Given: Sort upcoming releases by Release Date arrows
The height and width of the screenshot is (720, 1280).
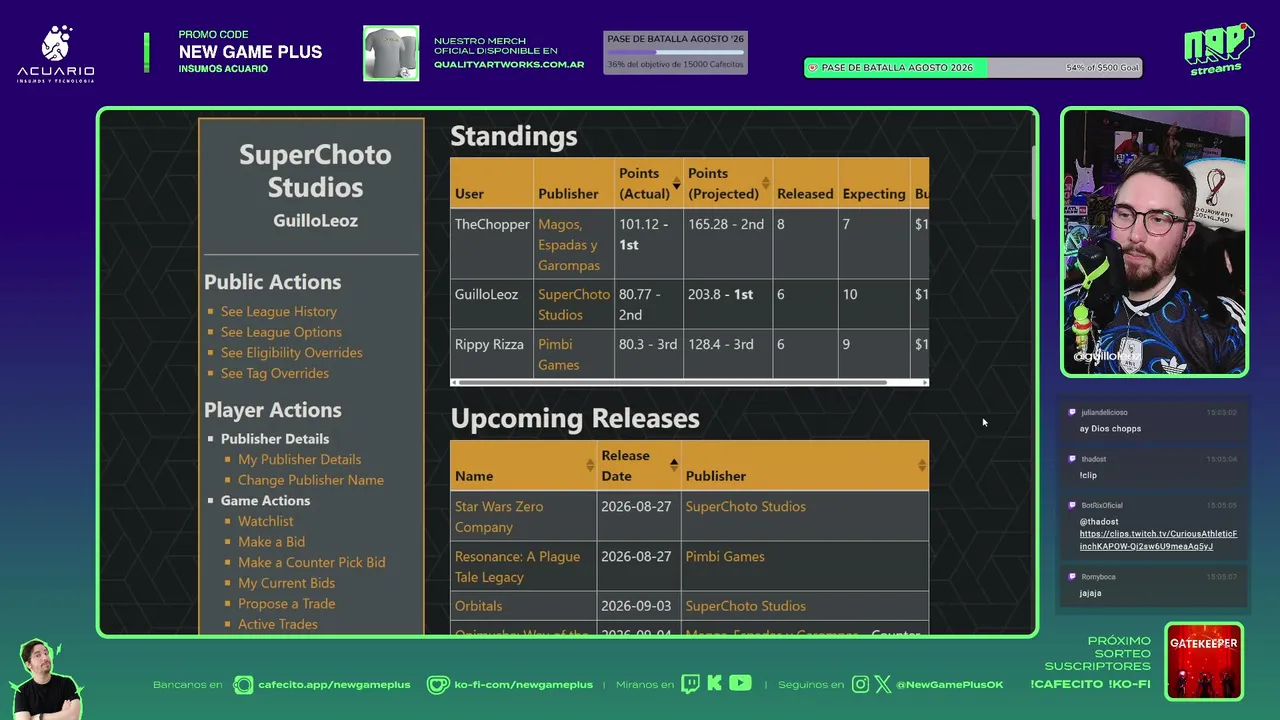Looking at the screenshot, I should point(674,465).
